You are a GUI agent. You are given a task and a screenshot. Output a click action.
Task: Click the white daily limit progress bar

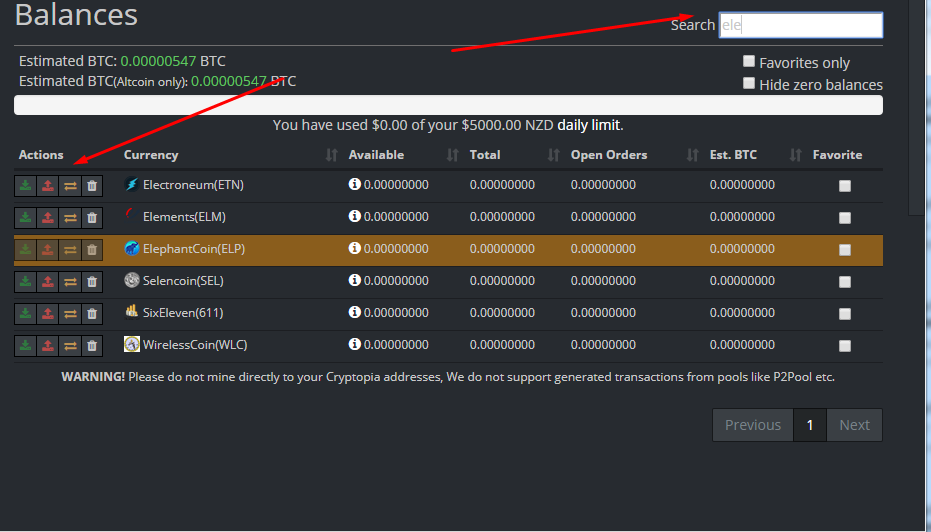448,105
